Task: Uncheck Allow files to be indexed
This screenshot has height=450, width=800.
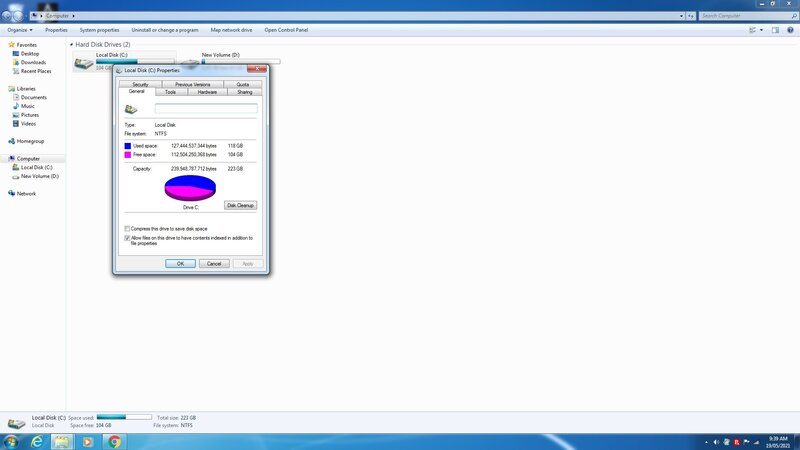Action: (127, 238)
